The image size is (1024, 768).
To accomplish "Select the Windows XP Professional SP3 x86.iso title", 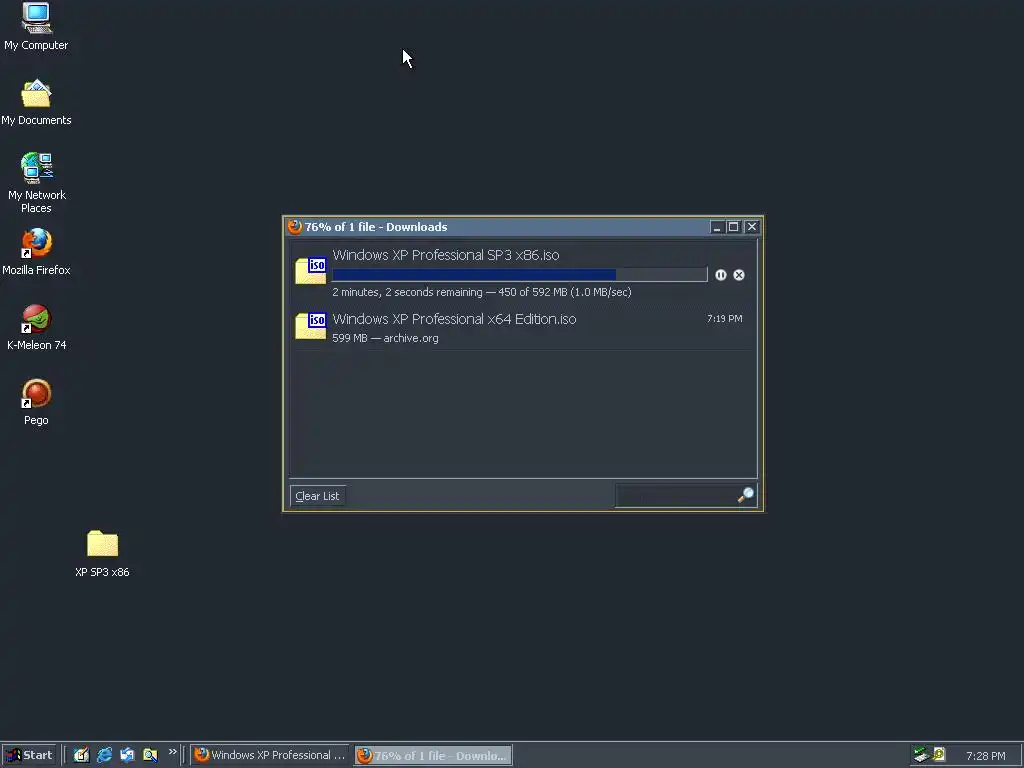I will (445, 255).
